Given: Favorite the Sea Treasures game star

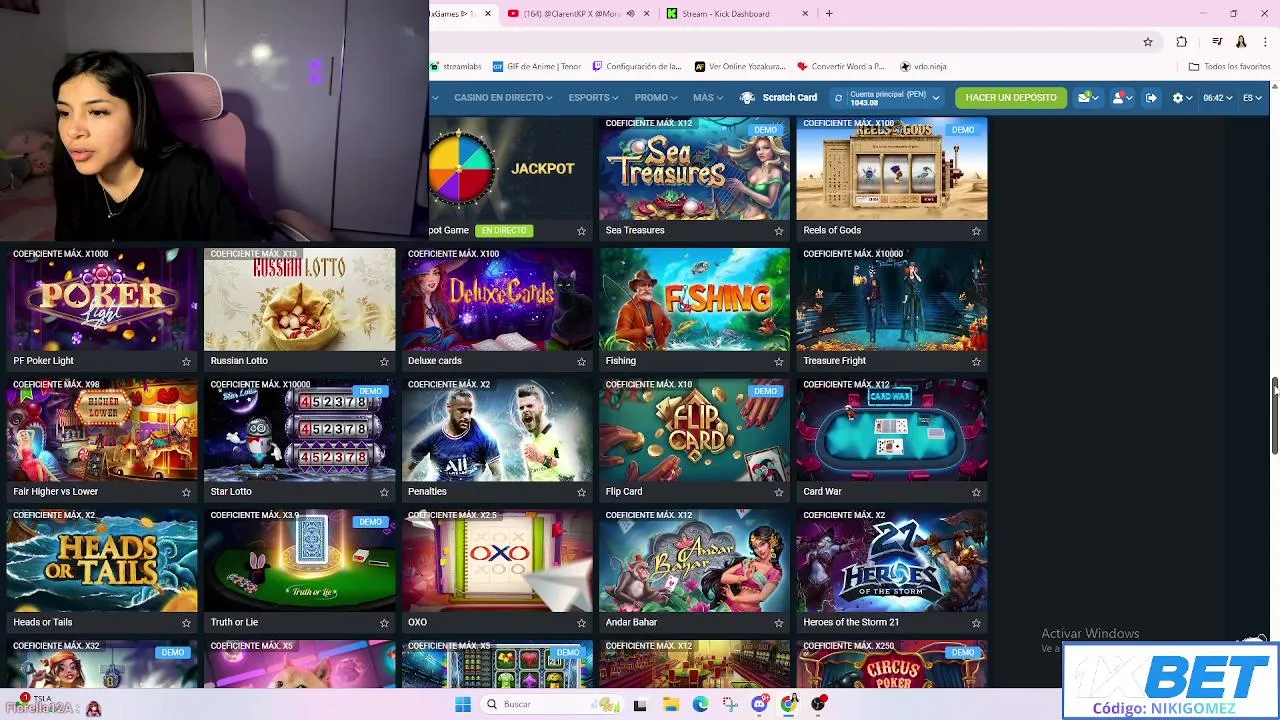Looking at the screenshot, I should pos(779,231).
